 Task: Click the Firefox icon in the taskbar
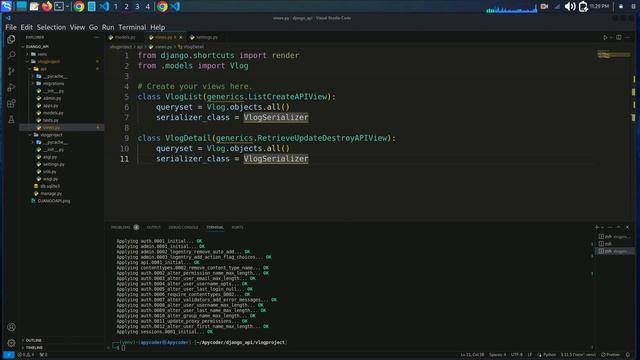47,6
